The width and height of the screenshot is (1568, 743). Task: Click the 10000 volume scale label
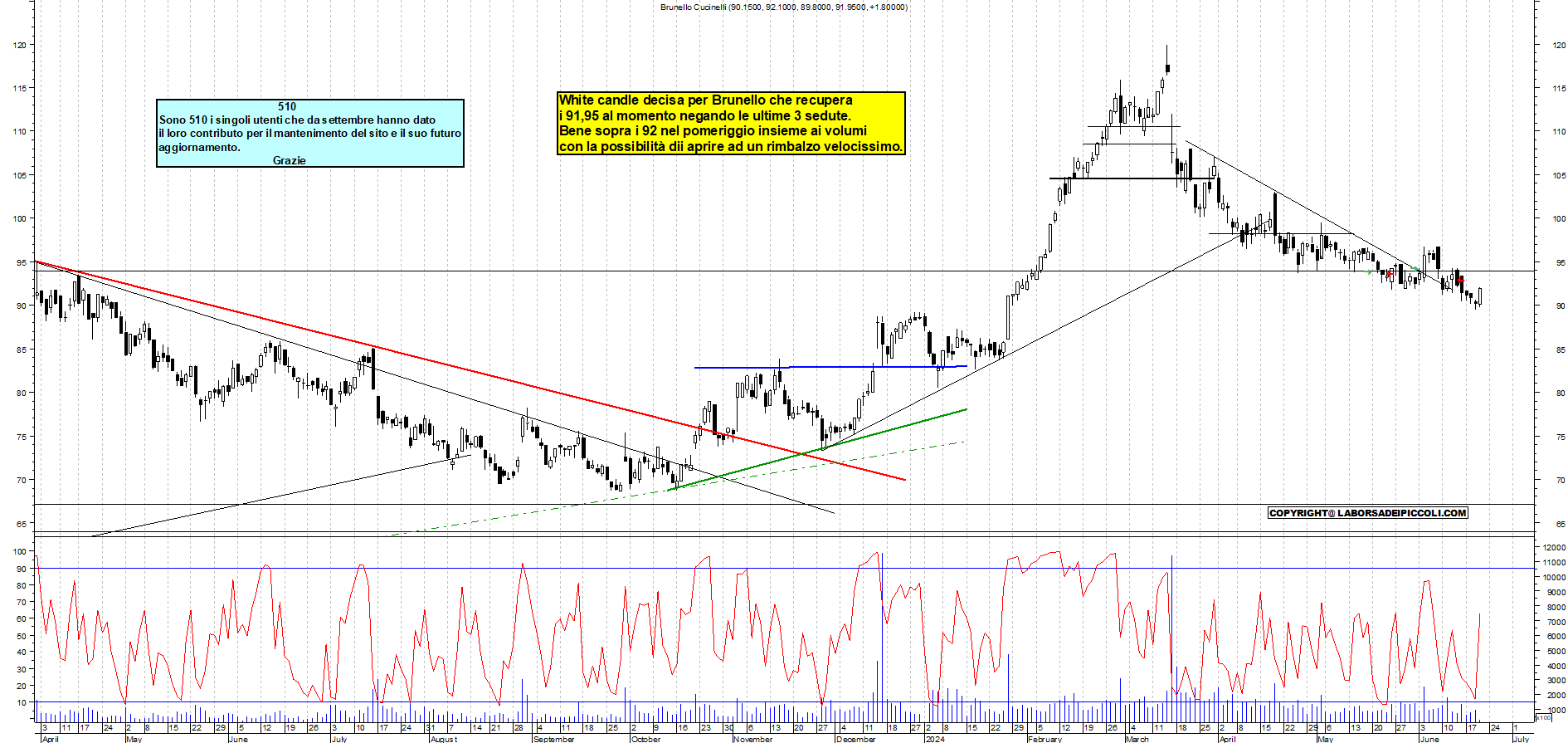pyautogui.click(x=1554, y=578)
